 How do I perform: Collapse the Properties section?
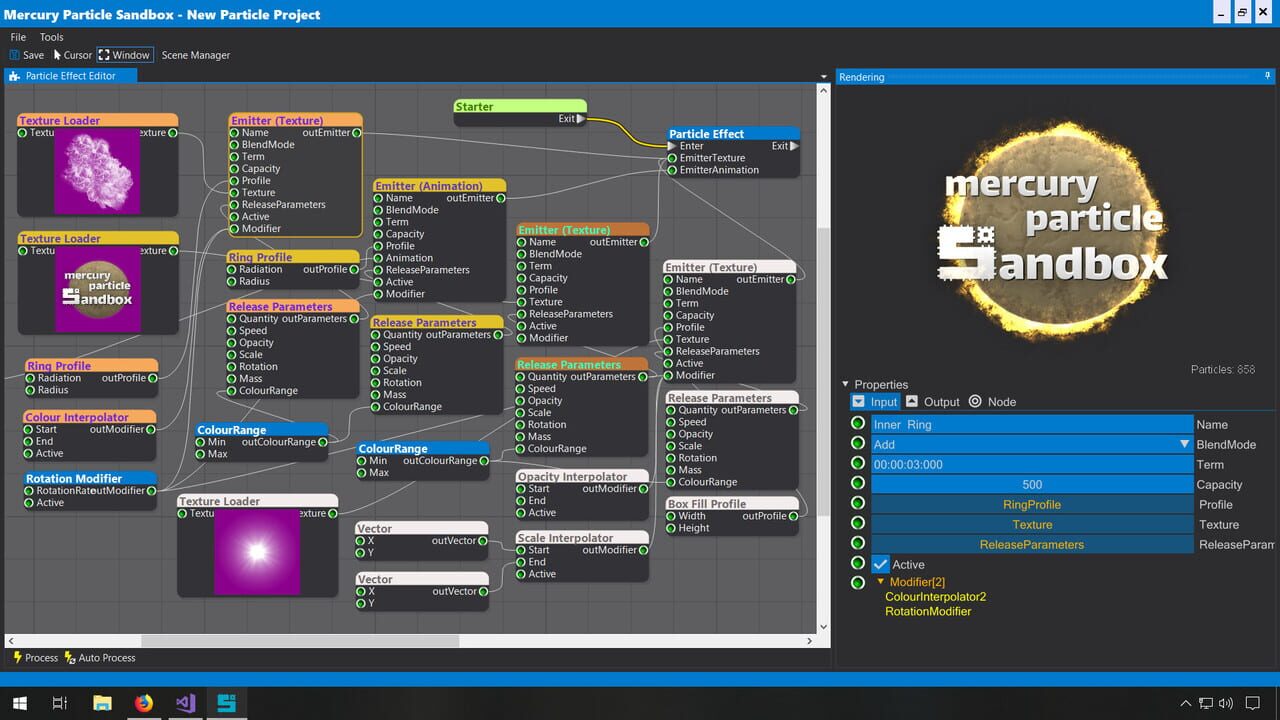pyautogui.click(x=845, y=384)
